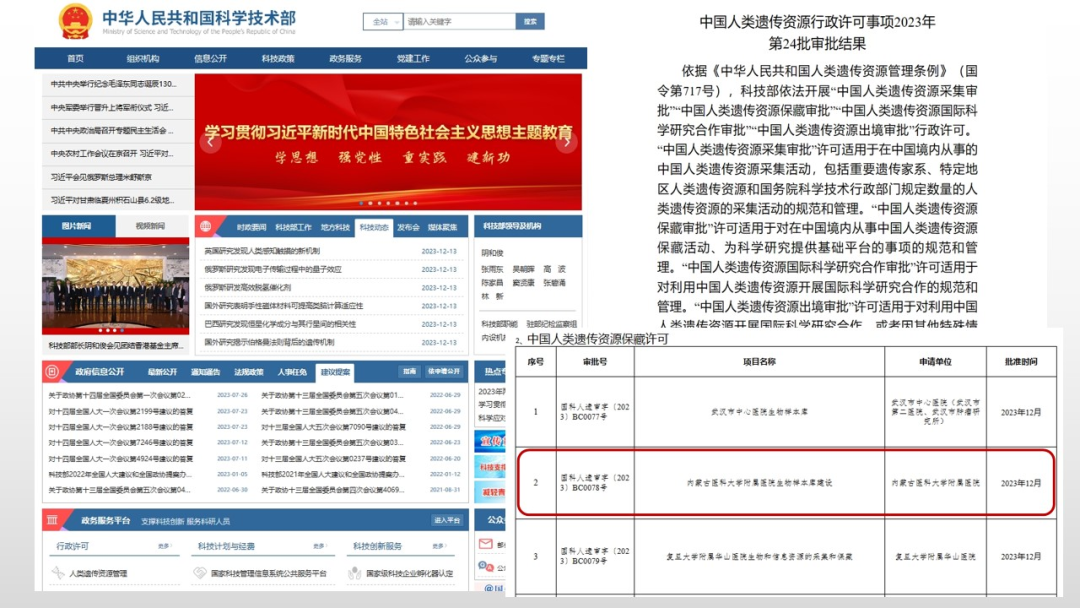
Task: Click the icon beside 国家级科技企业孵化器认定
Action: [x=355, y=573]
